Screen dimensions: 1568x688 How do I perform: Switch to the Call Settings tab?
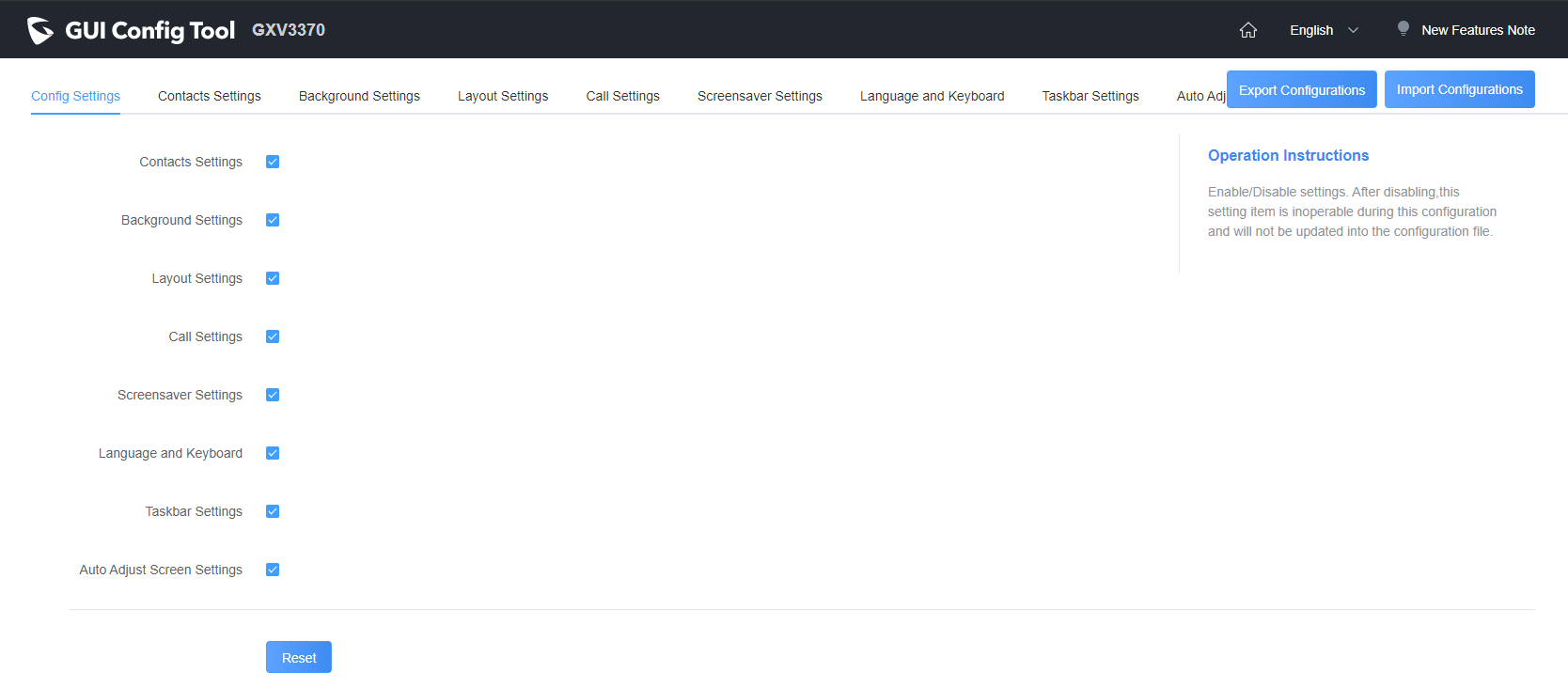622,96
